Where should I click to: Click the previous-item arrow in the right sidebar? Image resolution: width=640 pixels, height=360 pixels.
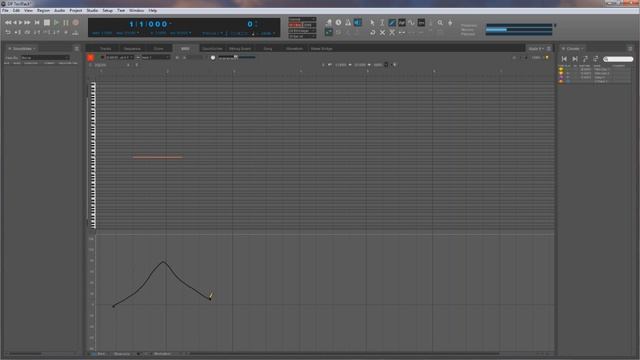[564, 59]
